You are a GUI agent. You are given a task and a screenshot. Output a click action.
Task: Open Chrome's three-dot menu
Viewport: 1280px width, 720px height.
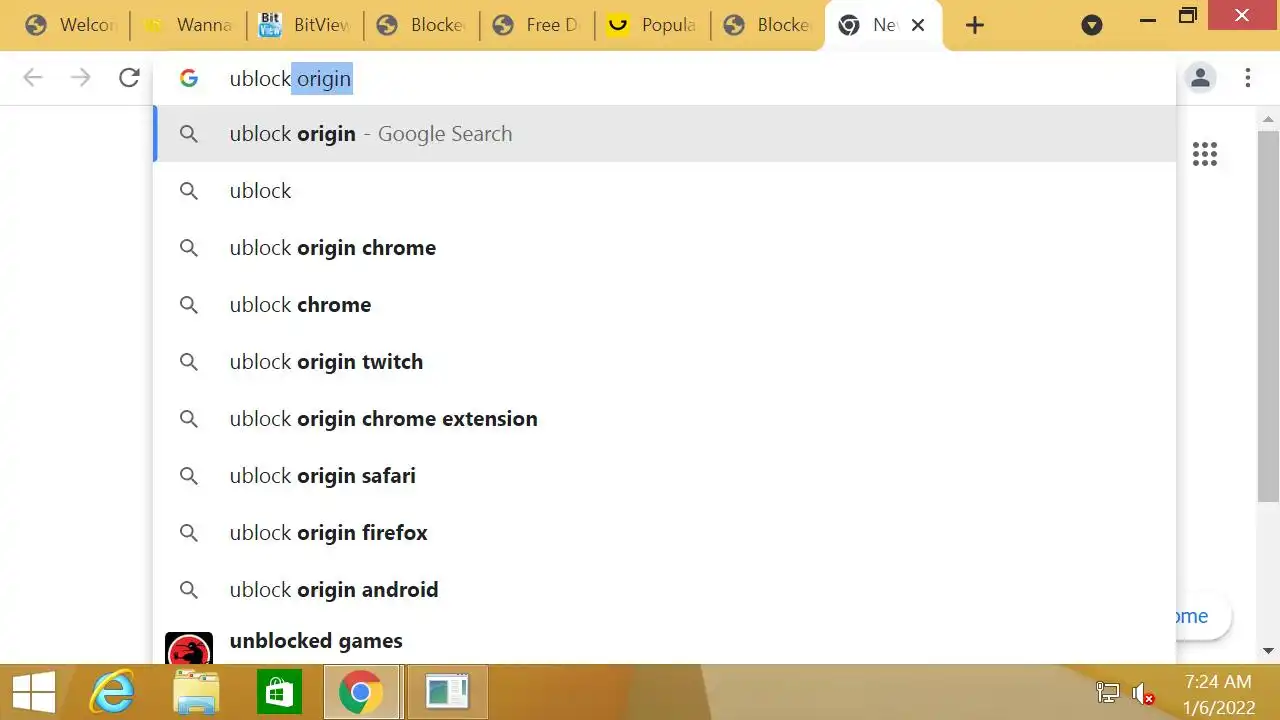1248,78
